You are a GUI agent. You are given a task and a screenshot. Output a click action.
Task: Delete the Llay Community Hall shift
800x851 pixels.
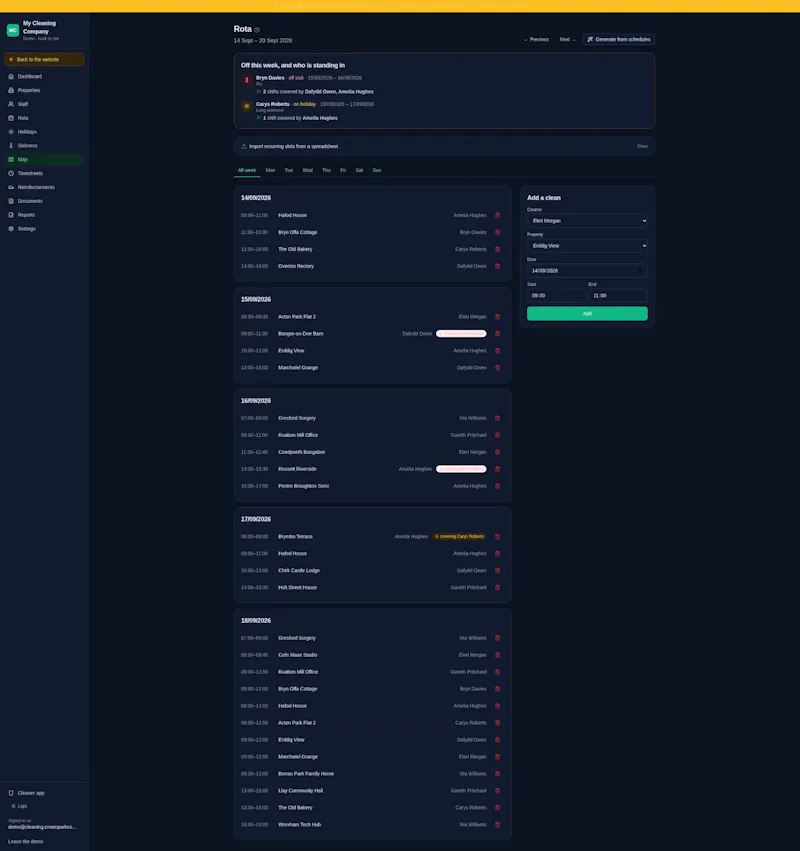tap(497, 791)
